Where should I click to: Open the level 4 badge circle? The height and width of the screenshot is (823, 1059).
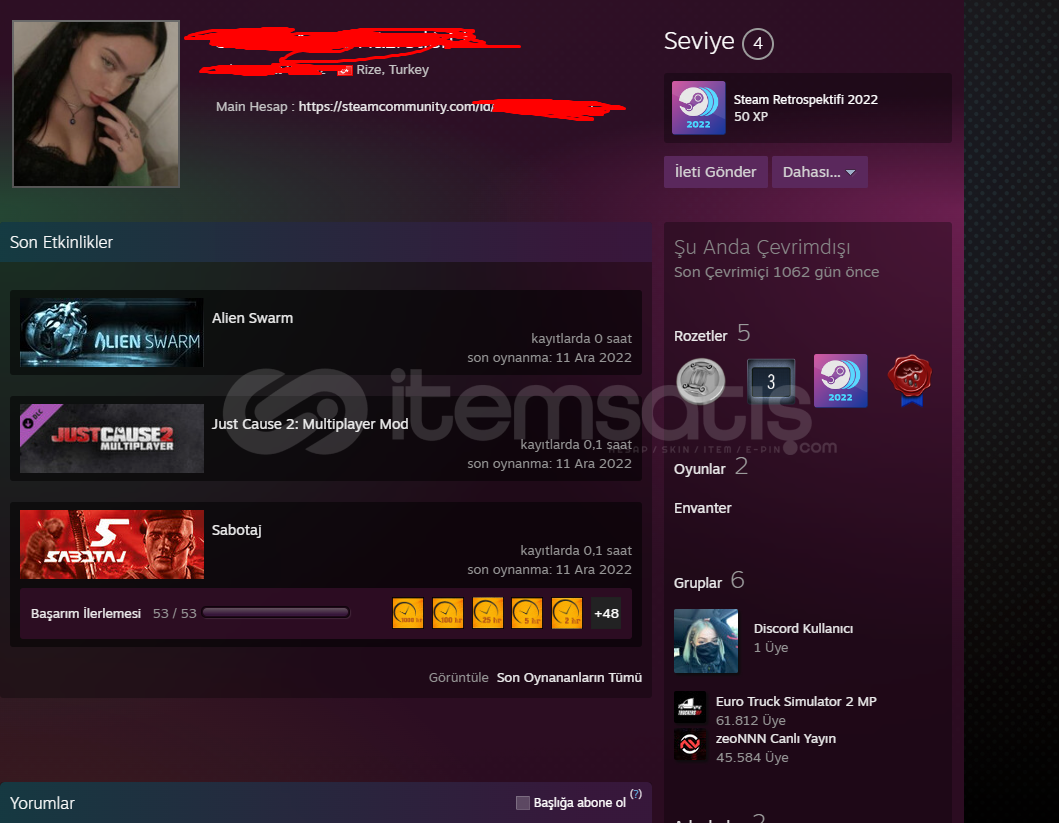(758, 44)
